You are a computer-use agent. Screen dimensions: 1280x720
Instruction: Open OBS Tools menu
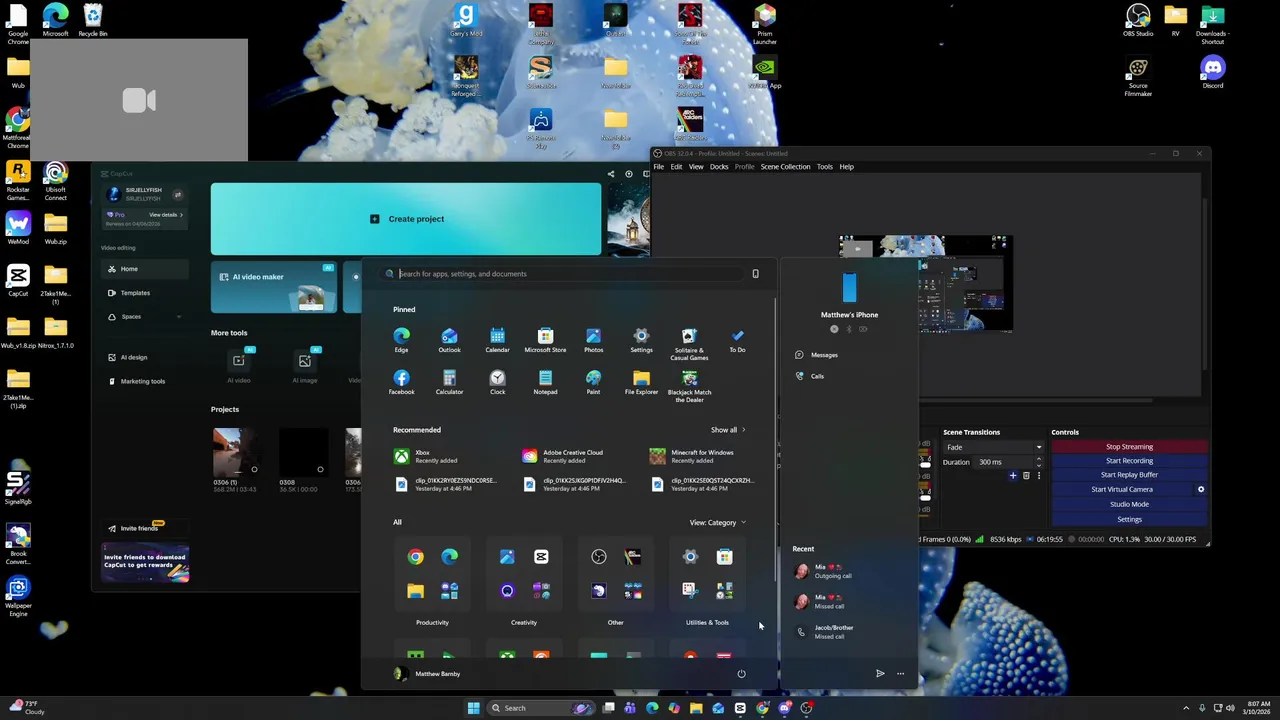824,167
